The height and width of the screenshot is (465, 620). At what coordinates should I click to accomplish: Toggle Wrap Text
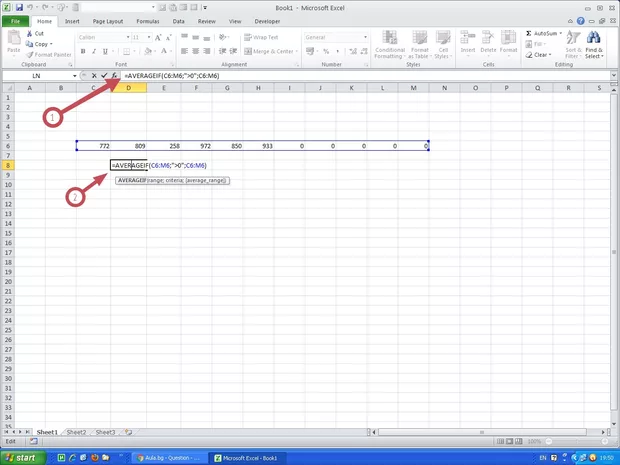point(261,38)
